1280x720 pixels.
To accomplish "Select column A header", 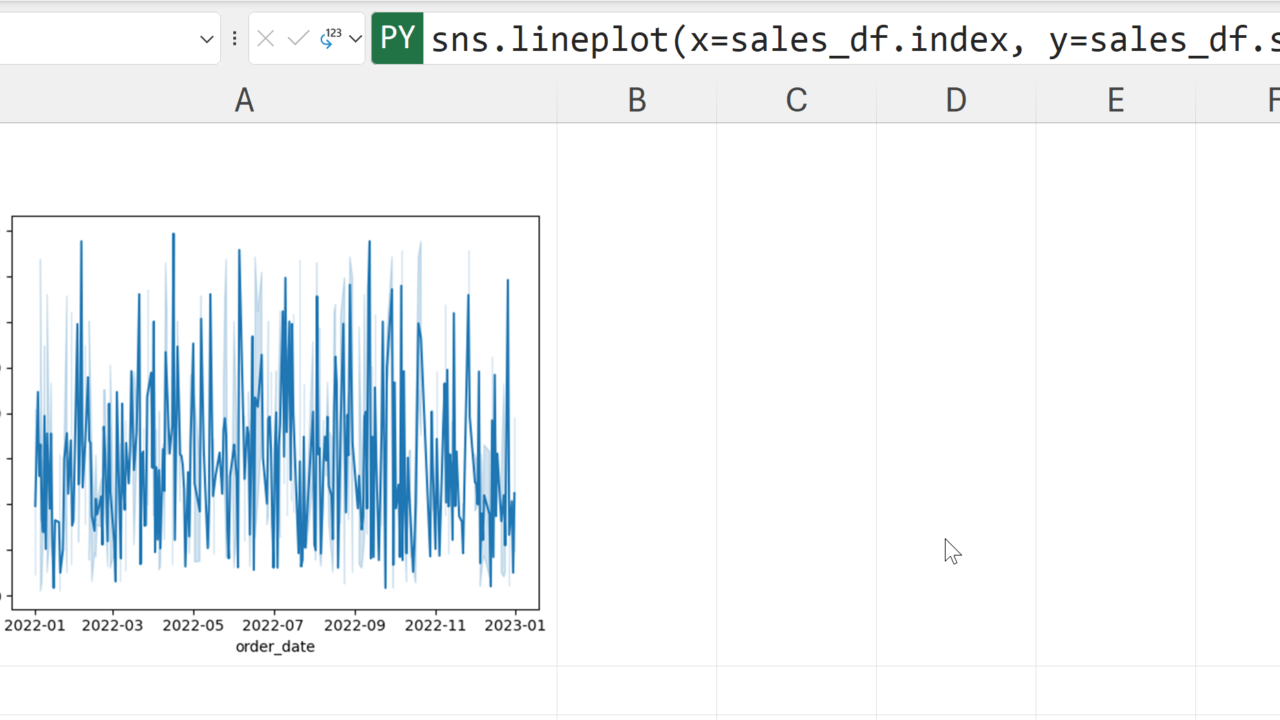I will click(244, 100).
